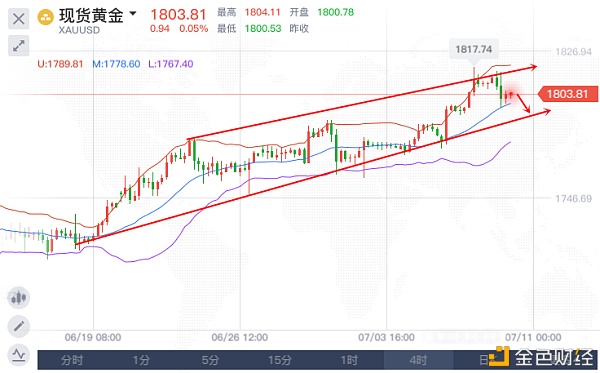Click the open value 1800.78
The height and width of the screenshot is (373, 600).
336,12
